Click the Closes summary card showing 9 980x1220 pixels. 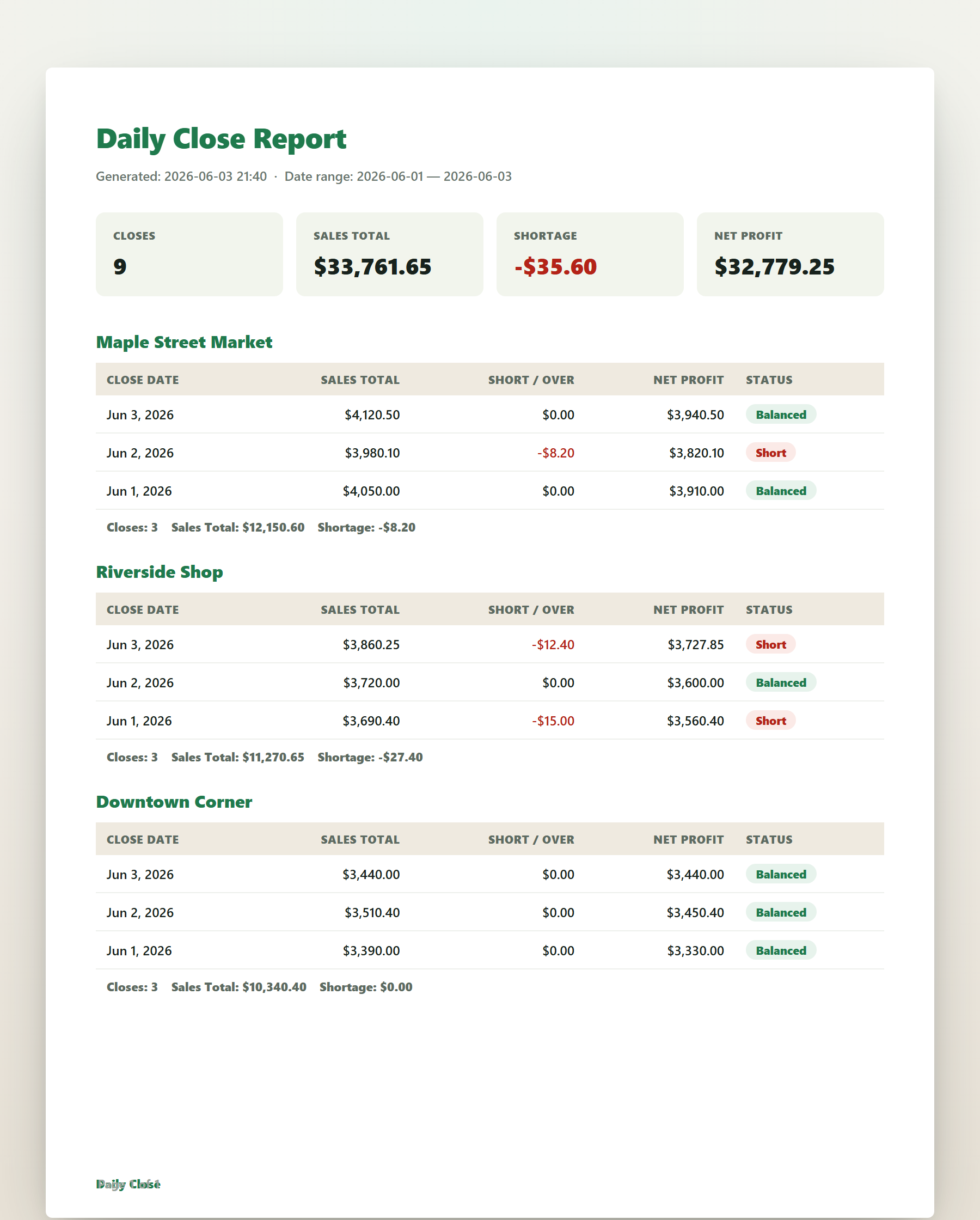pyautogui.click(x=189, y=254)
